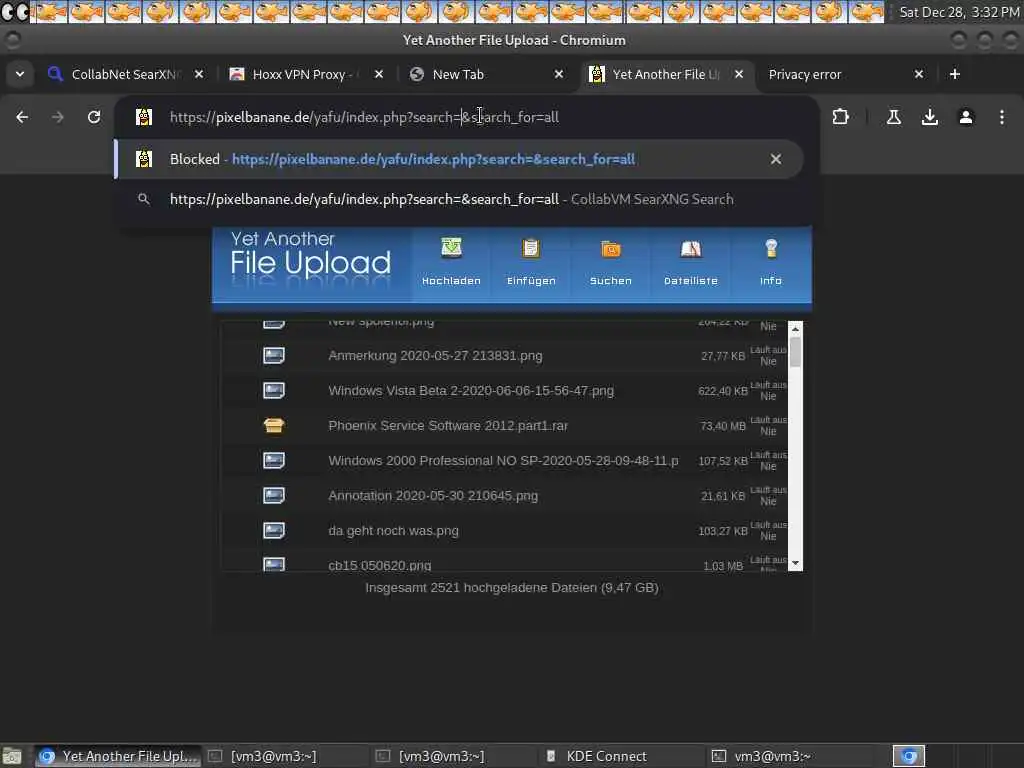
Task: Go back with the browser back arrow
Action: click(x=22, y=117)
